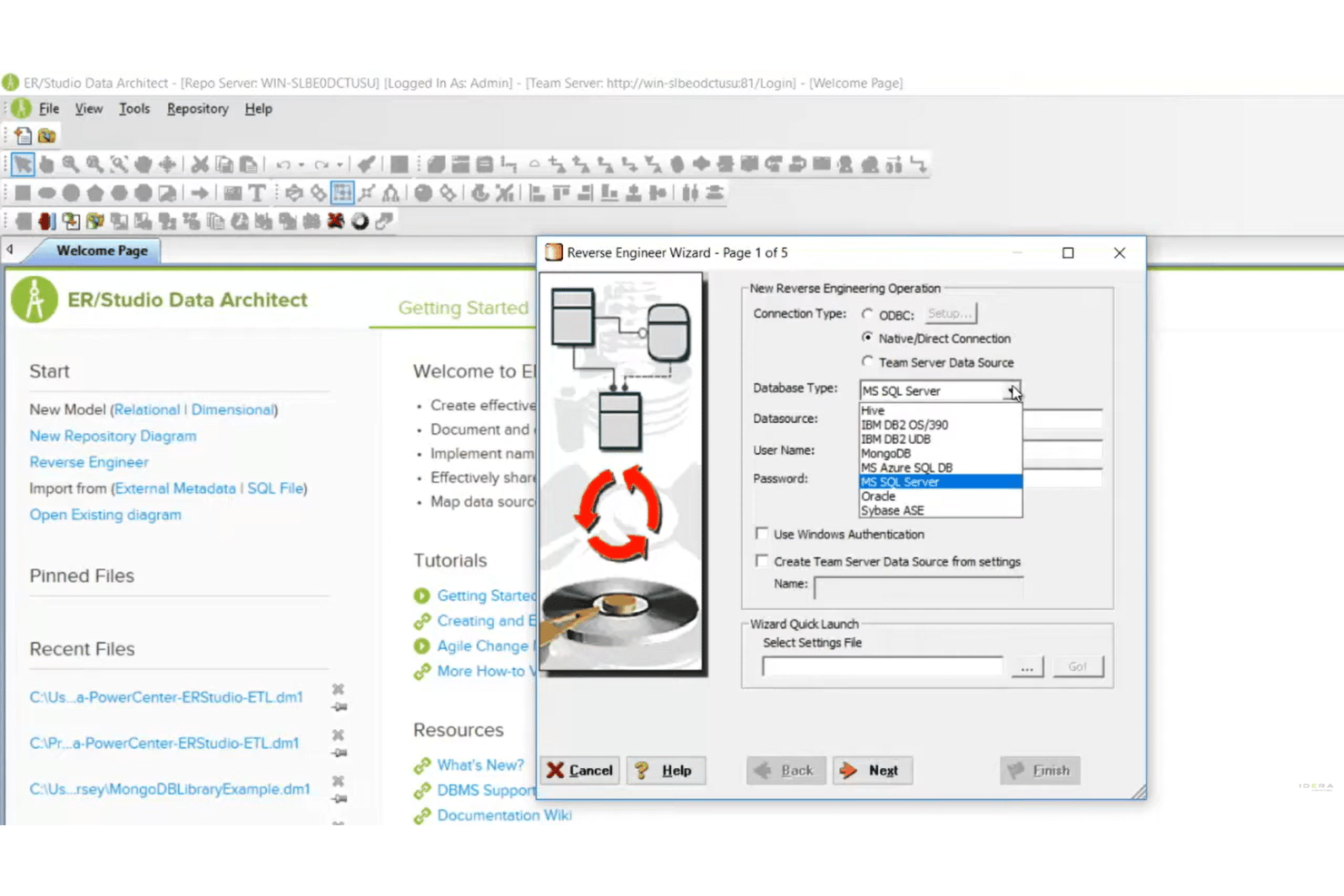Enable Use Windows Authentication checkbox
Screen dimensions: 1344x896
tap(762, 534)
